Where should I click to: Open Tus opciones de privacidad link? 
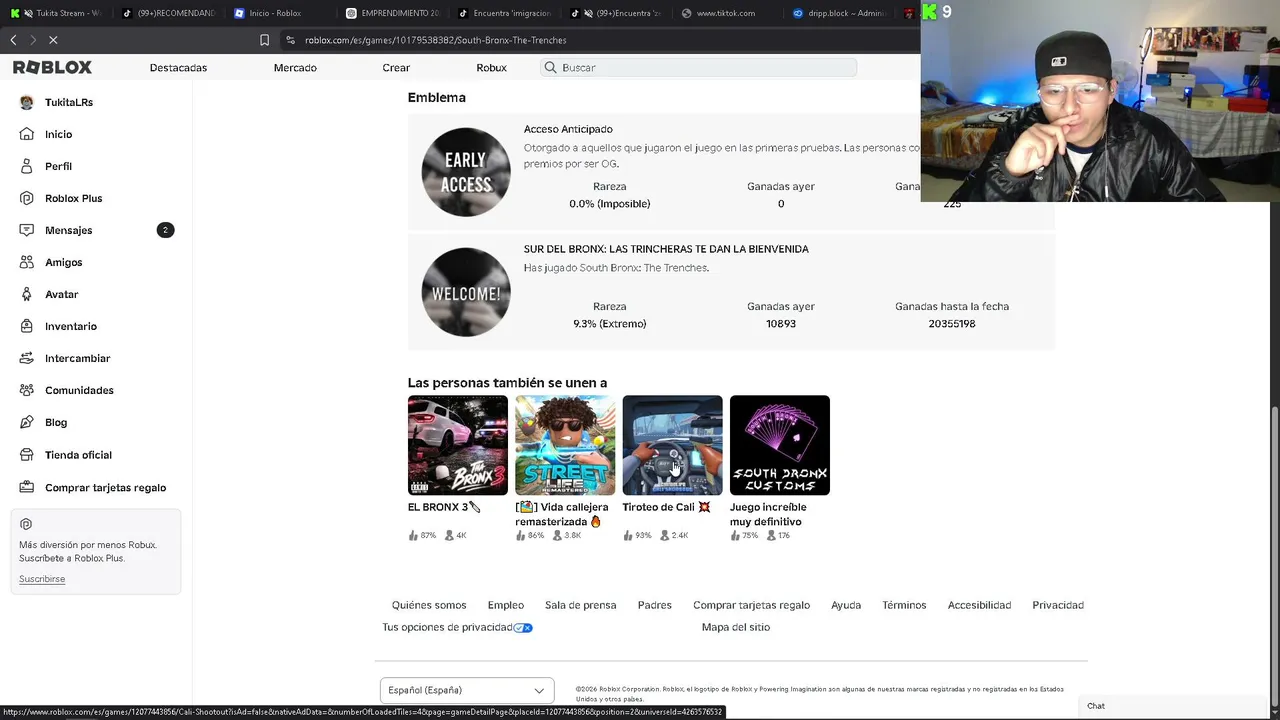447,627
